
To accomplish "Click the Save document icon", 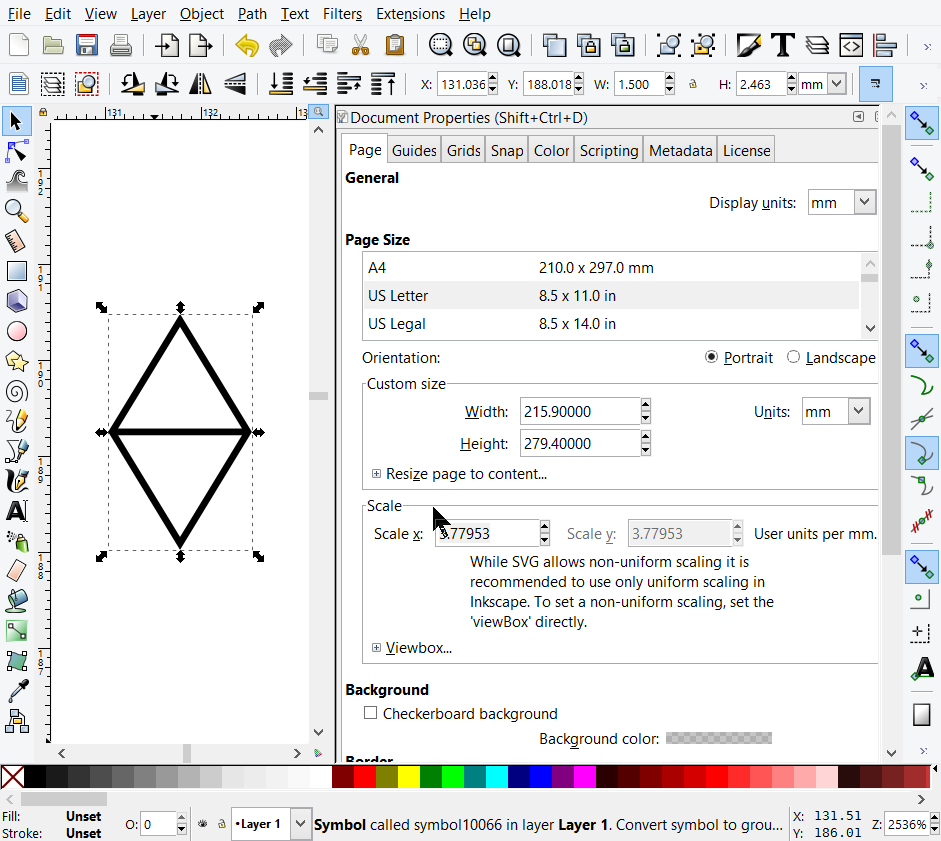I will (86, 45).
